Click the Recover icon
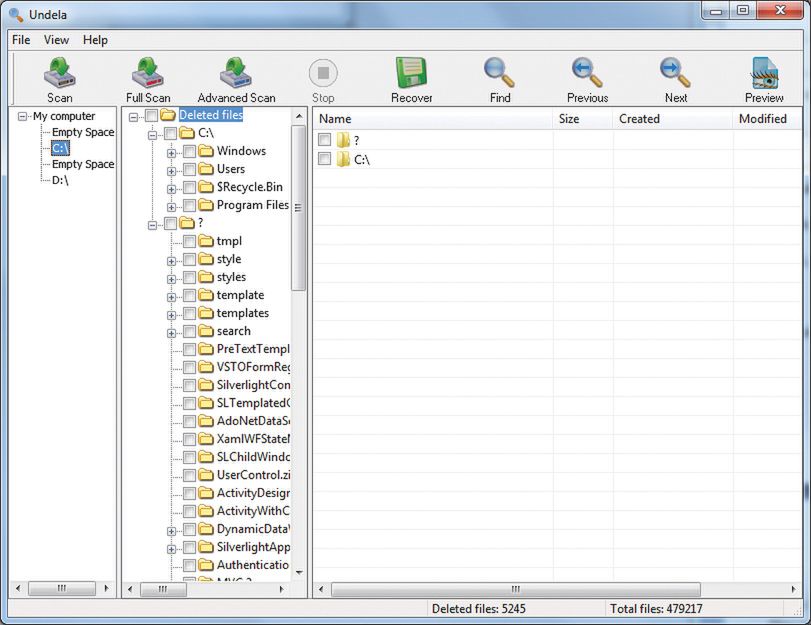This screenshot has width=811, height=625. 411,79
